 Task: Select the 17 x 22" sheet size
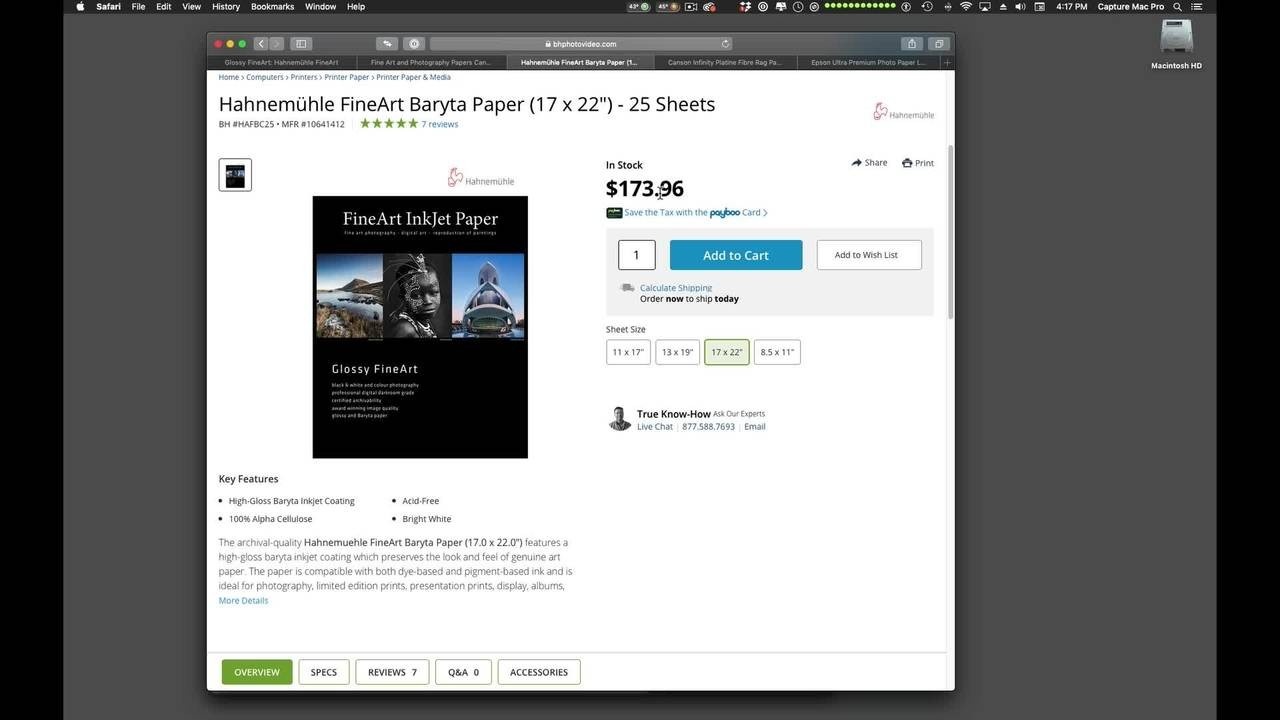click(726, 352)
